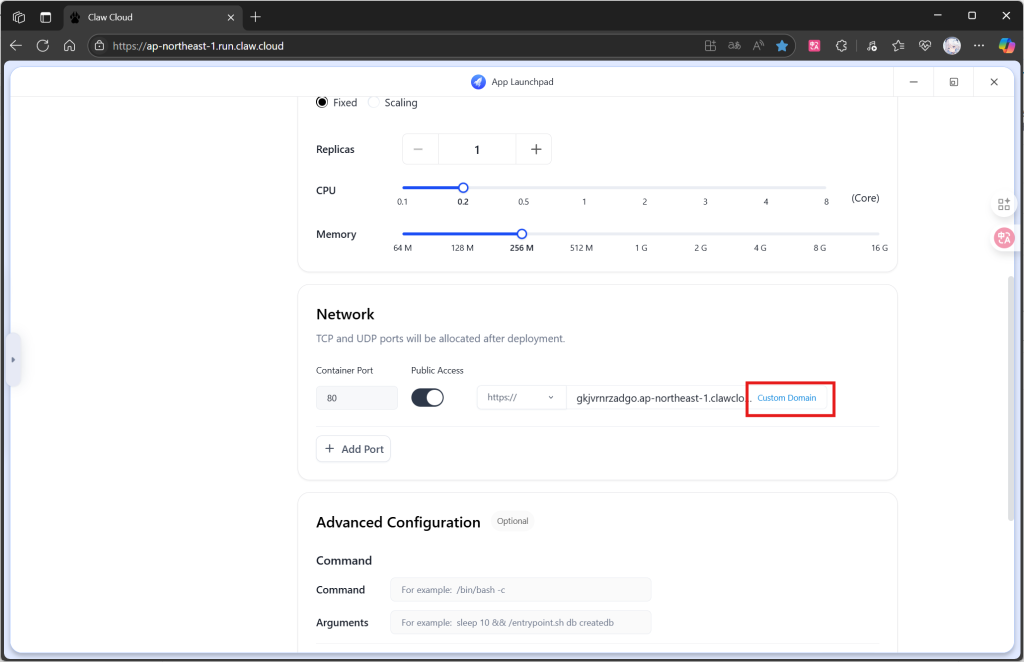Open the Favorites list icon
This screenshot has width=1024, height=662.
click(x=899, y=46)
